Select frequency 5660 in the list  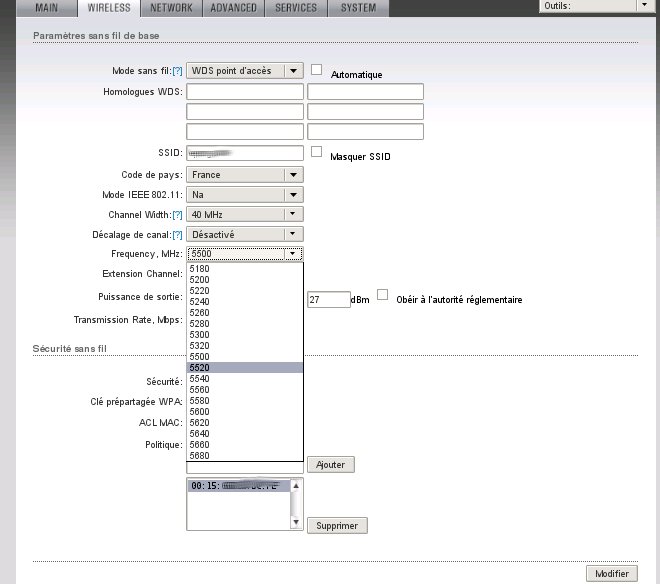[245, 444]
